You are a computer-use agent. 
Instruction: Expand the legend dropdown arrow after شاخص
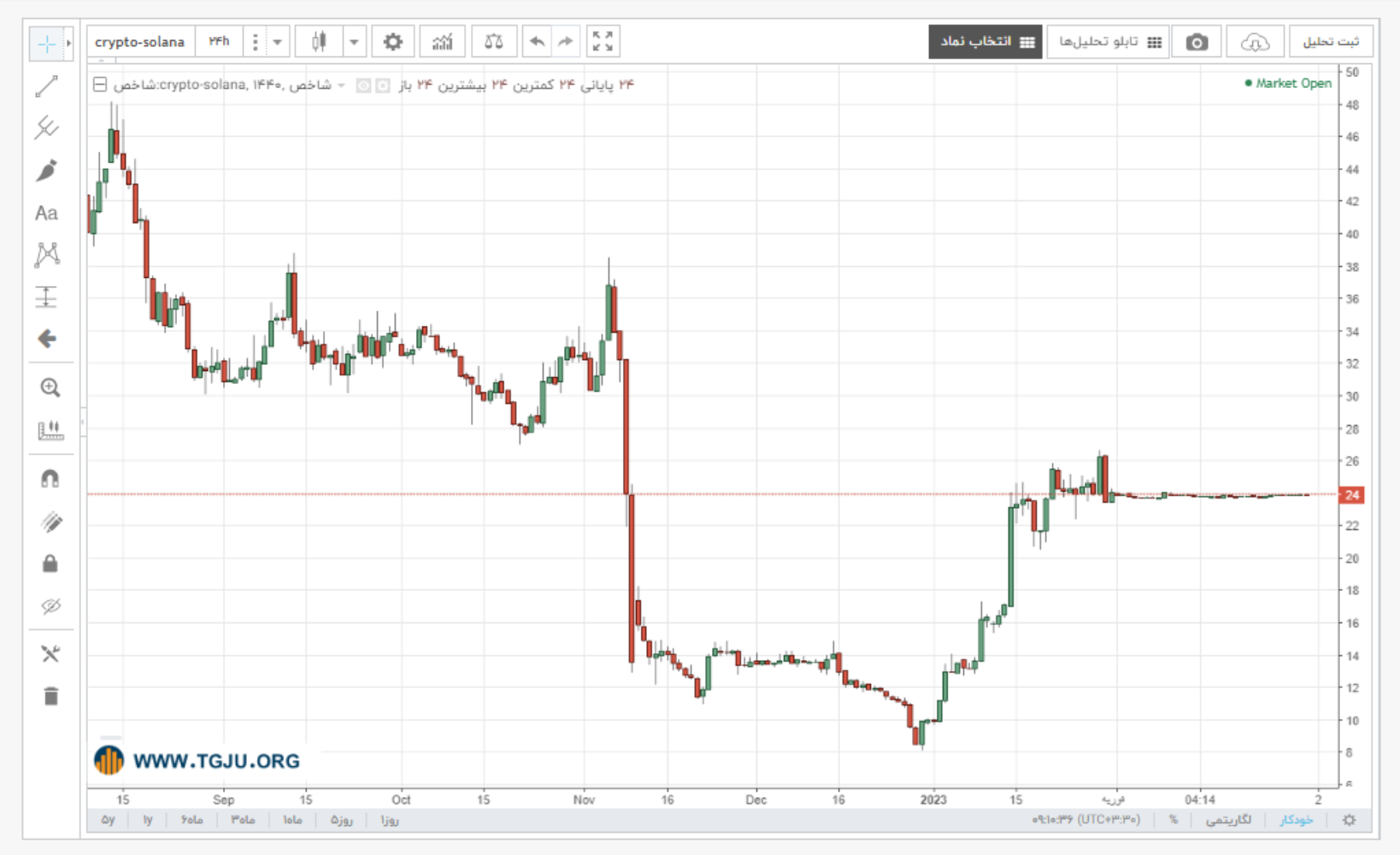[x=342, y=85]
